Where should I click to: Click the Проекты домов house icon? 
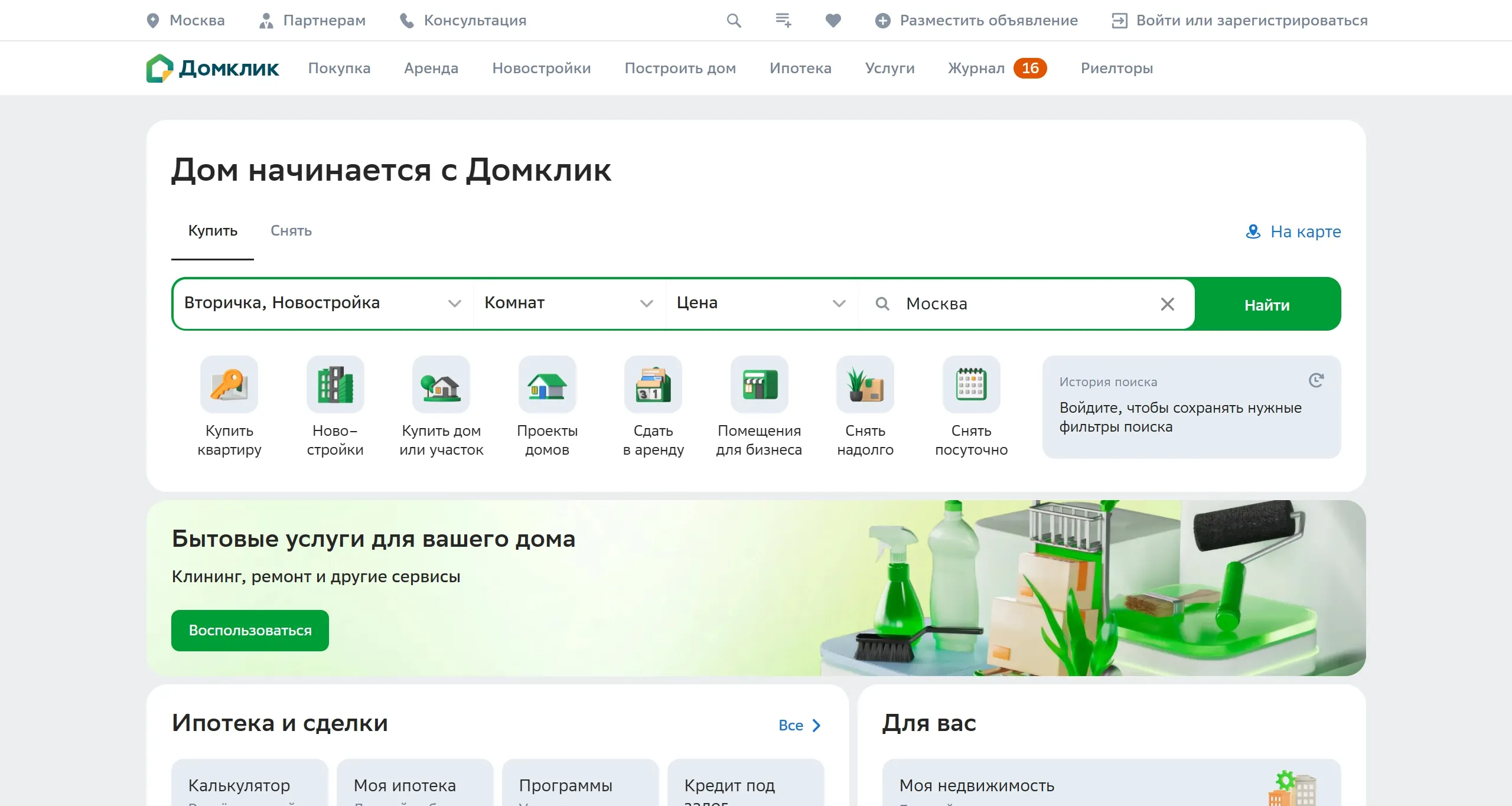pyautogui.click(x=547, y=384)
